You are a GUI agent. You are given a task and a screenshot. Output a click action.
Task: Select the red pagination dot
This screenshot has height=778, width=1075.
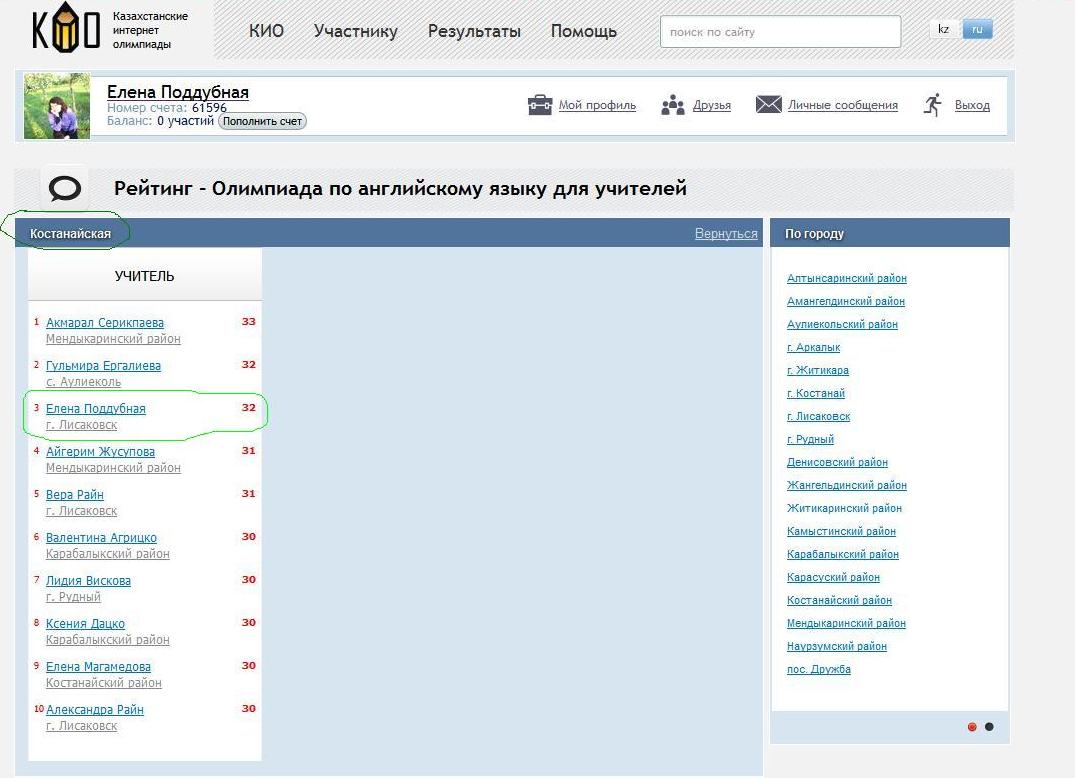(972, 727)
